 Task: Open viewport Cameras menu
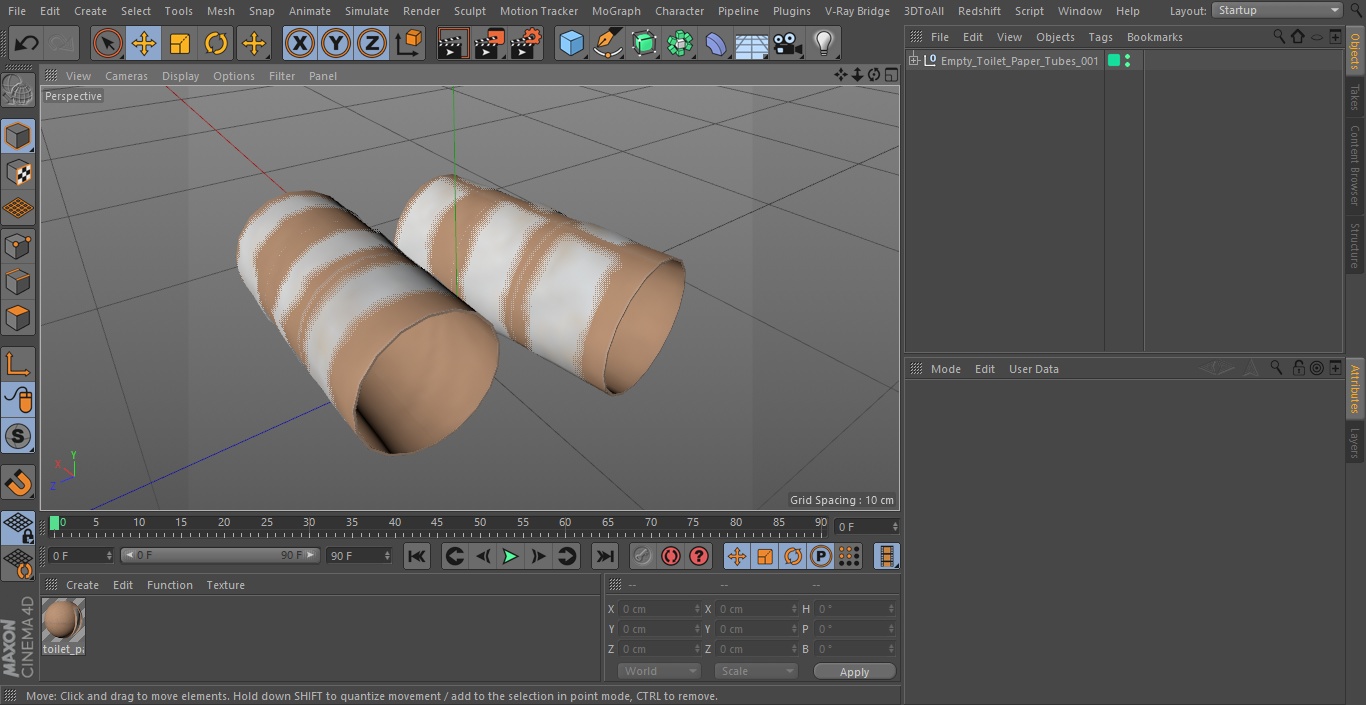tap(126, 76)
